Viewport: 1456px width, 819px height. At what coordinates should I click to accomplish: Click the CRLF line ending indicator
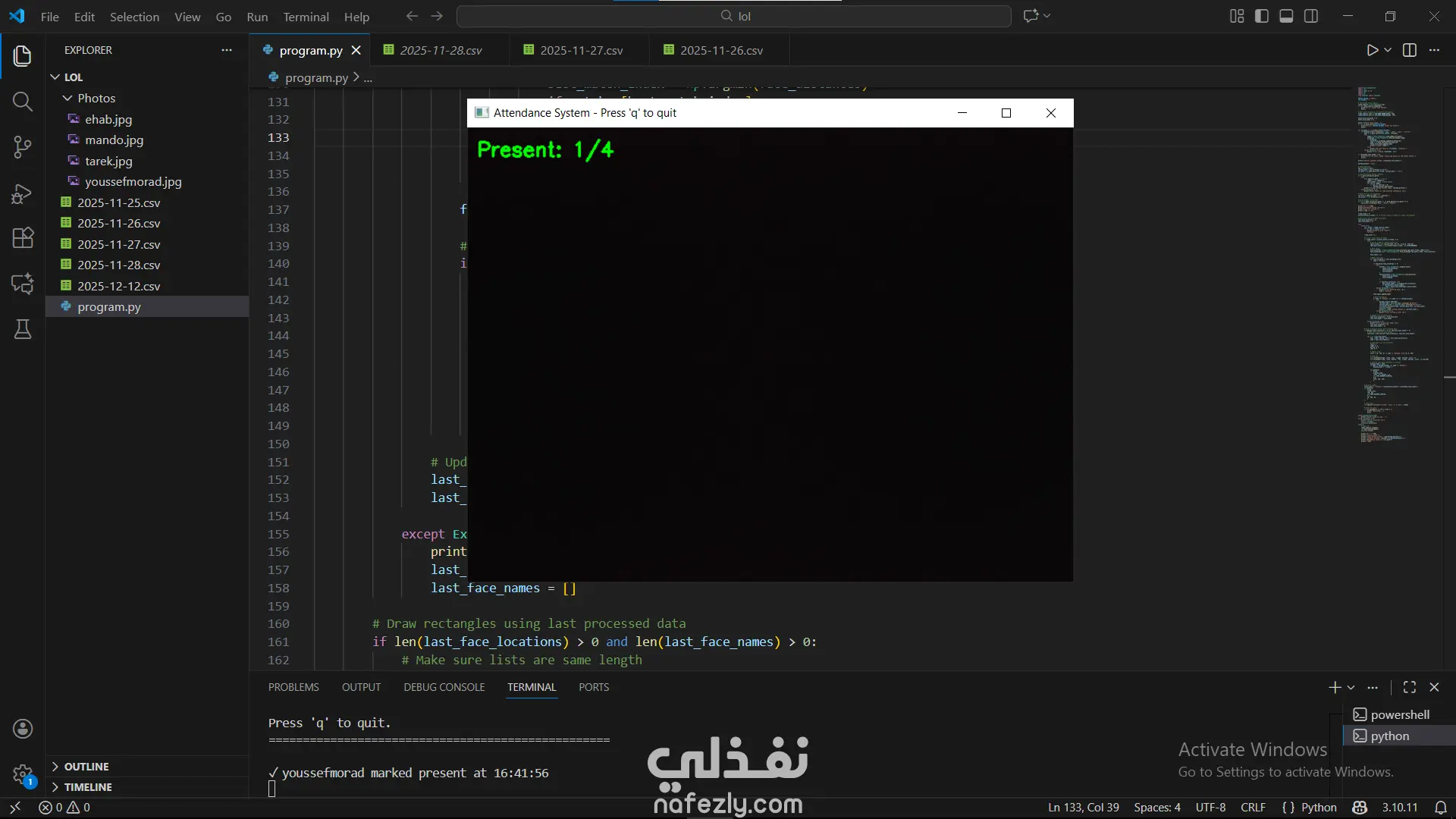[x=1253, y=808]
